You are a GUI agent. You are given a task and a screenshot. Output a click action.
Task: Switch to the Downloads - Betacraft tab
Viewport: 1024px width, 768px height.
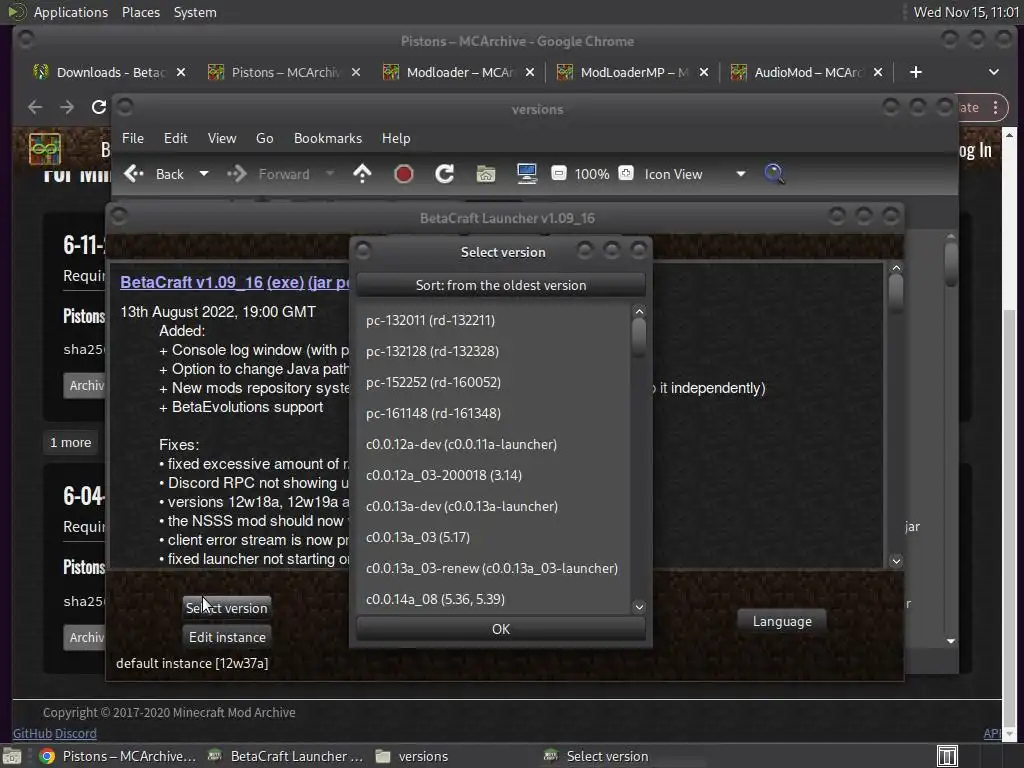[x=108, y=72]
